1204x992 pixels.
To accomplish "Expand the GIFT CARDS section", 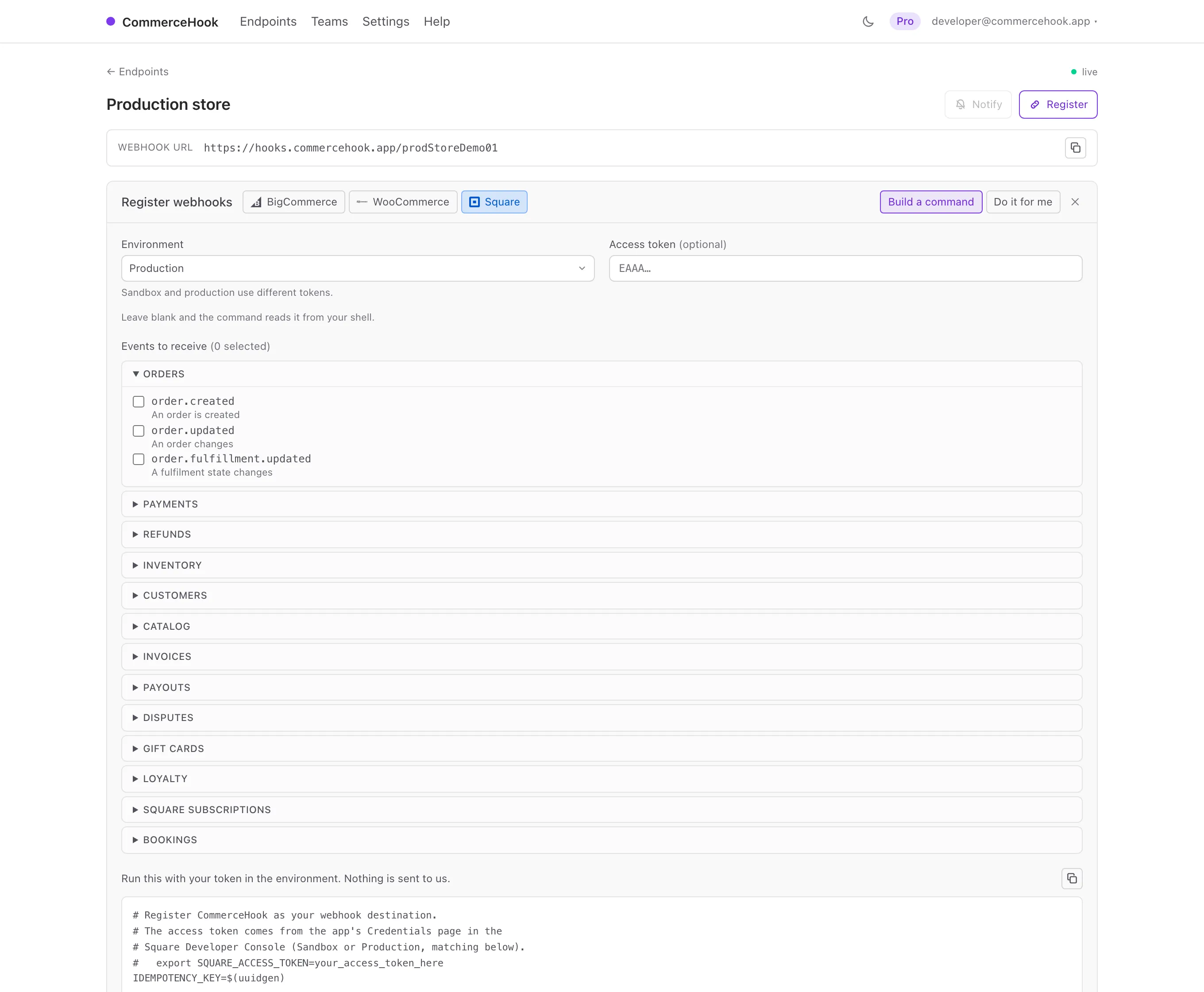I will click(x=602, y=748).
